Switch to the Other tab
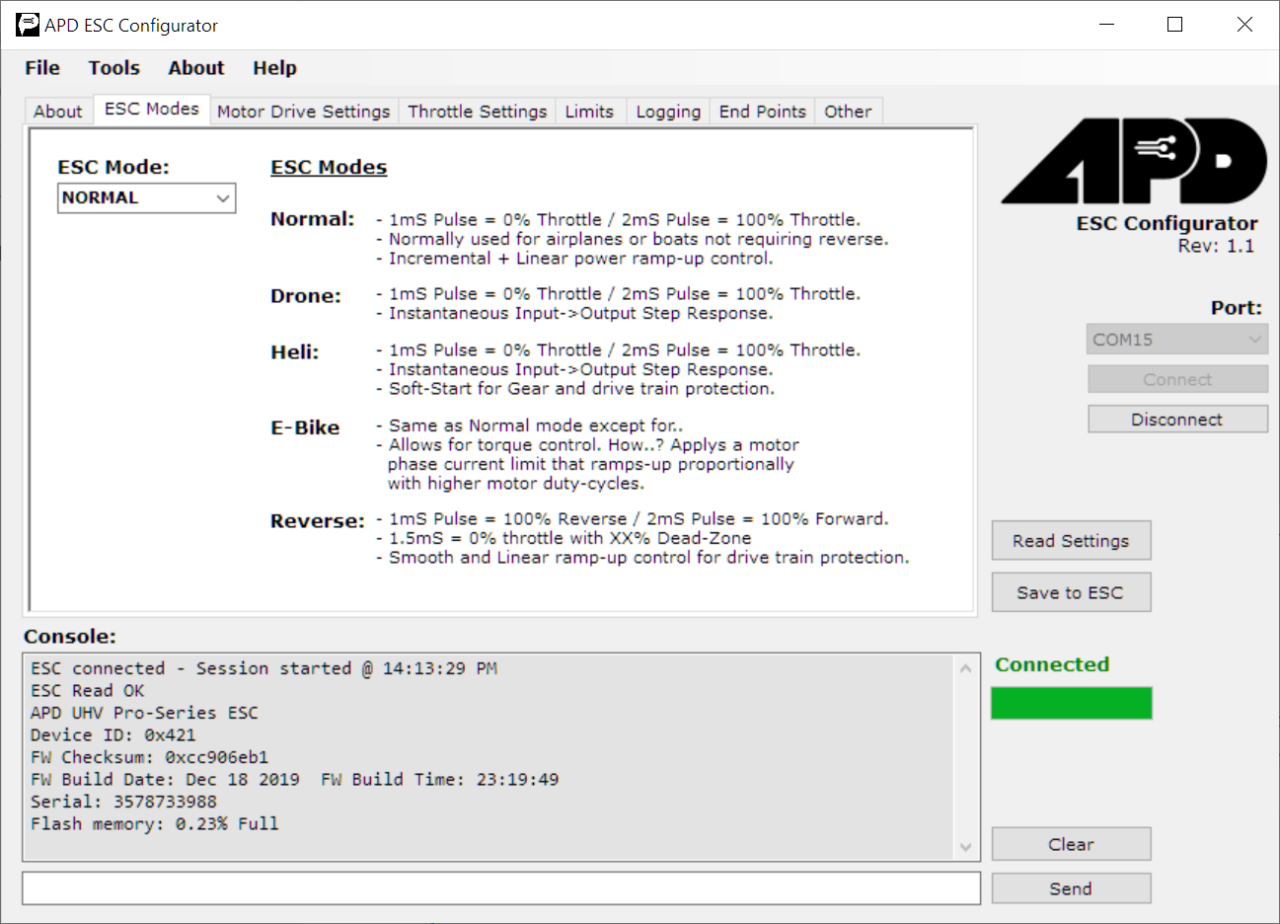Screen dimensions: 1280x924 847,111
